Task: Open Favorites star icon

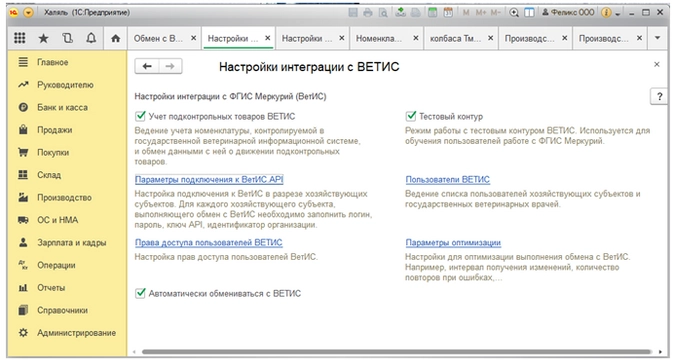Action: coord(43,39)
